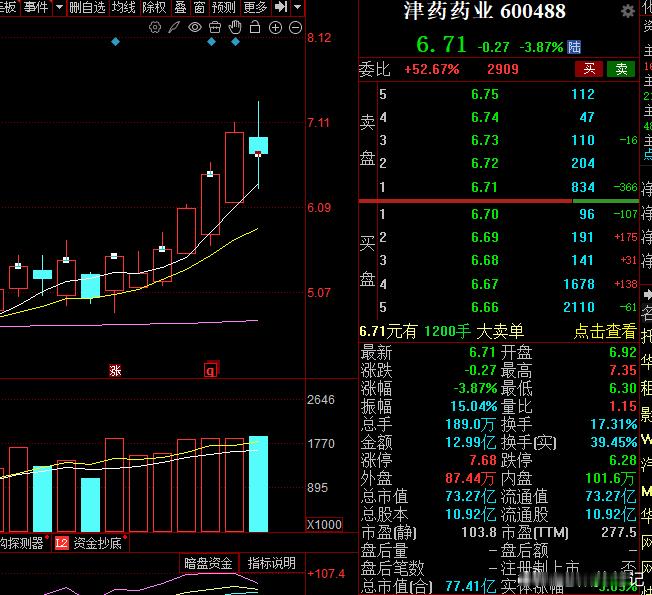Click 删自选 to remove from watchlist
Image resolution: width=652 pixels, height=595 pixels.
(x=87, y=7)
